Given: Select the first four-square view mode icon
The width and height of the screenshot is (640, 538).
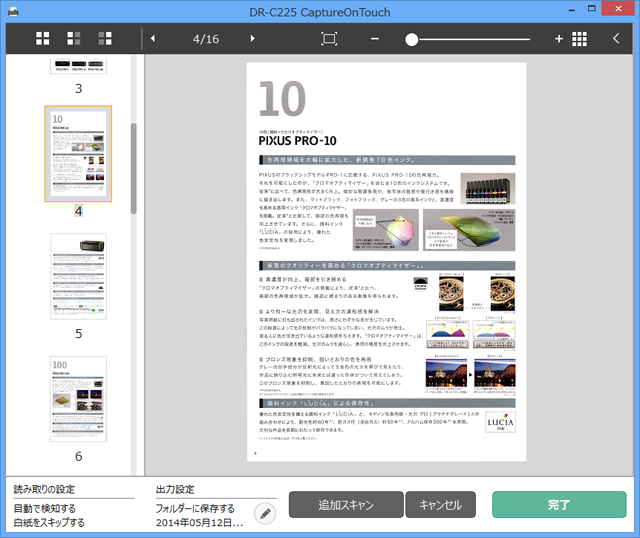Looking at the screenshot, I should tap(42, 38).
